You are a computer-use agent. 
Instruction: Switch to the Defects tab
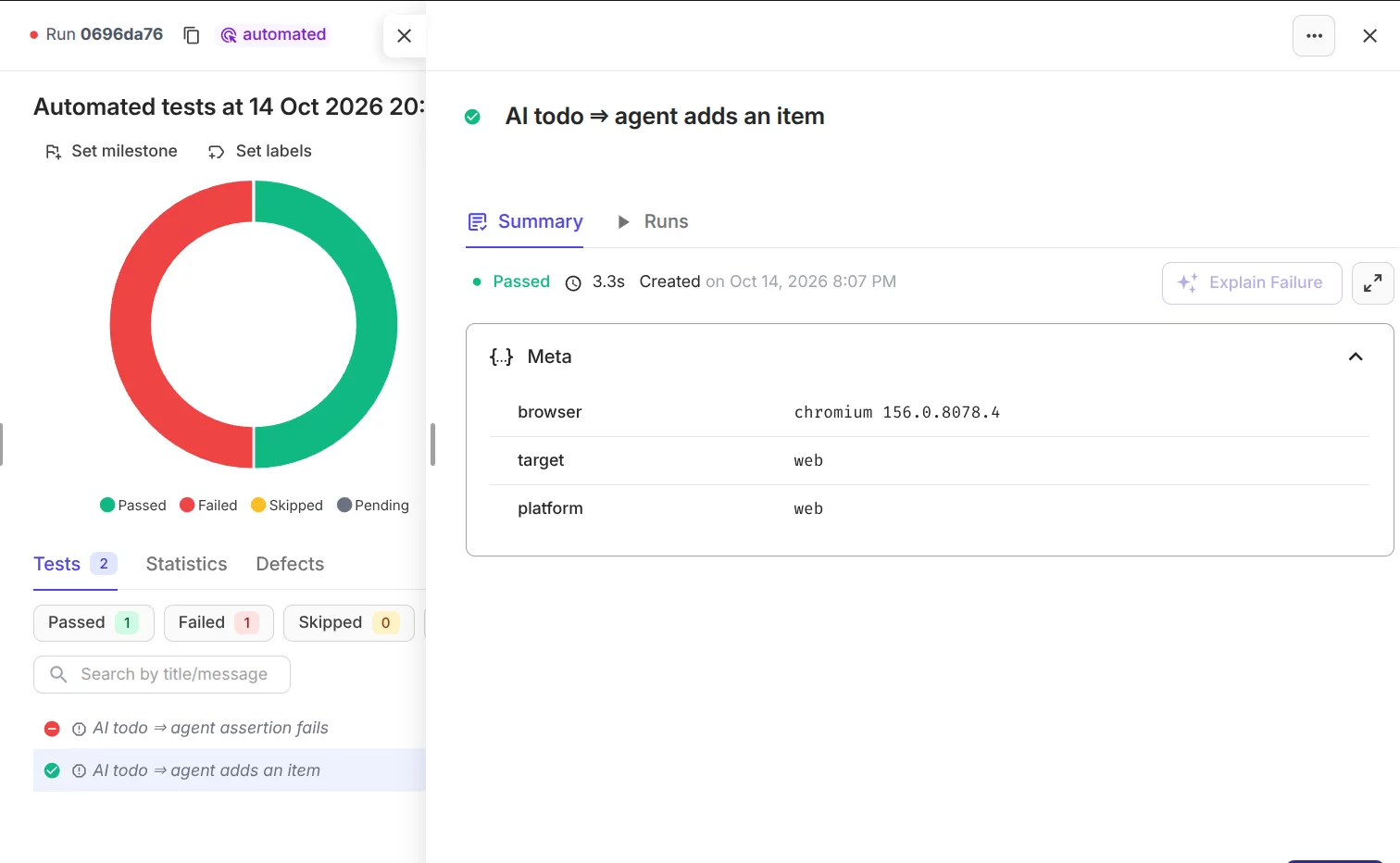(290, 564)
